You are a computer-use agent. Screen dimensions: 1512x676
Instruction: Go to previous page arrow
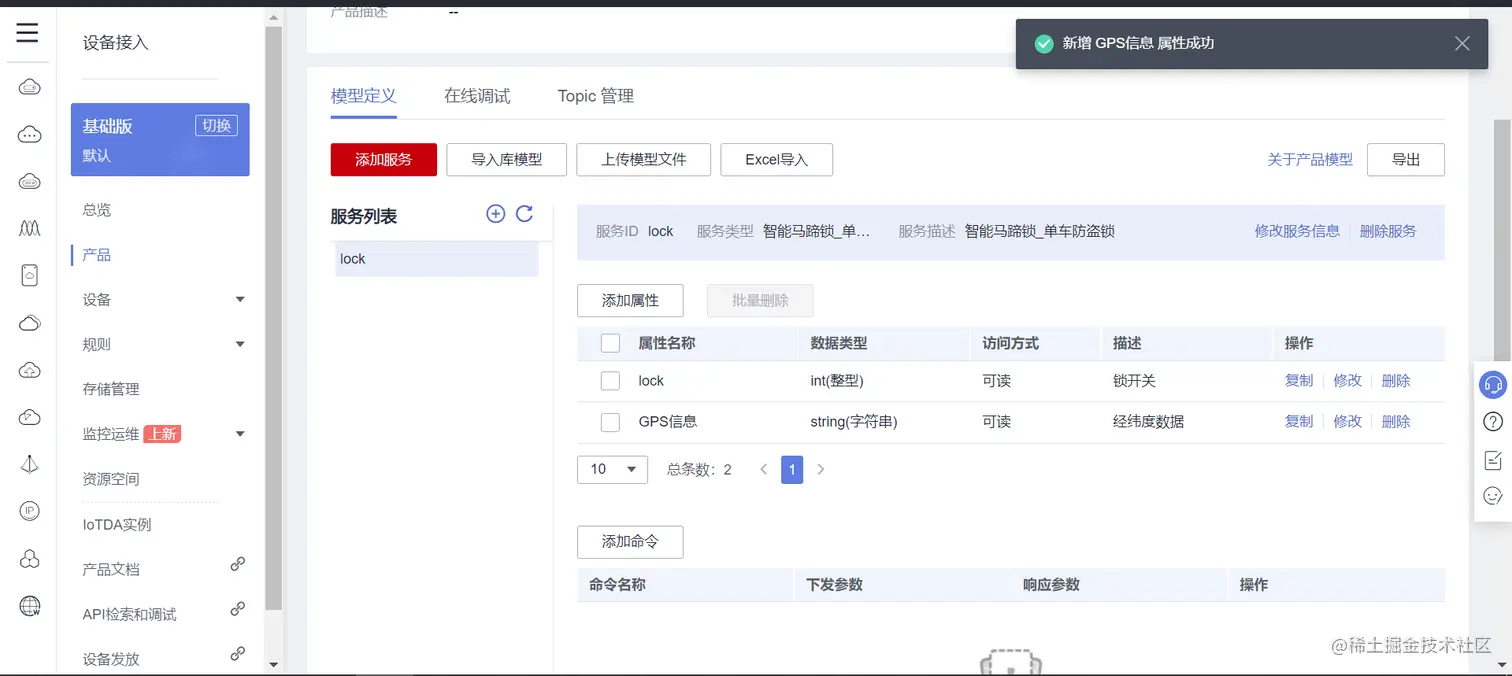pos(764,469)
